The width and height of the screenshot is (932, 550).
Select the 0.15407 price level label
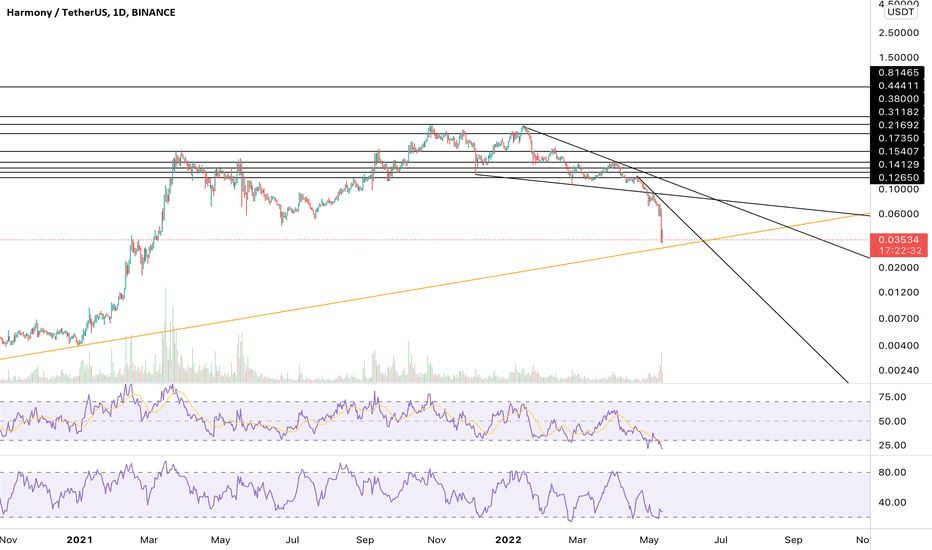point(898,151)
